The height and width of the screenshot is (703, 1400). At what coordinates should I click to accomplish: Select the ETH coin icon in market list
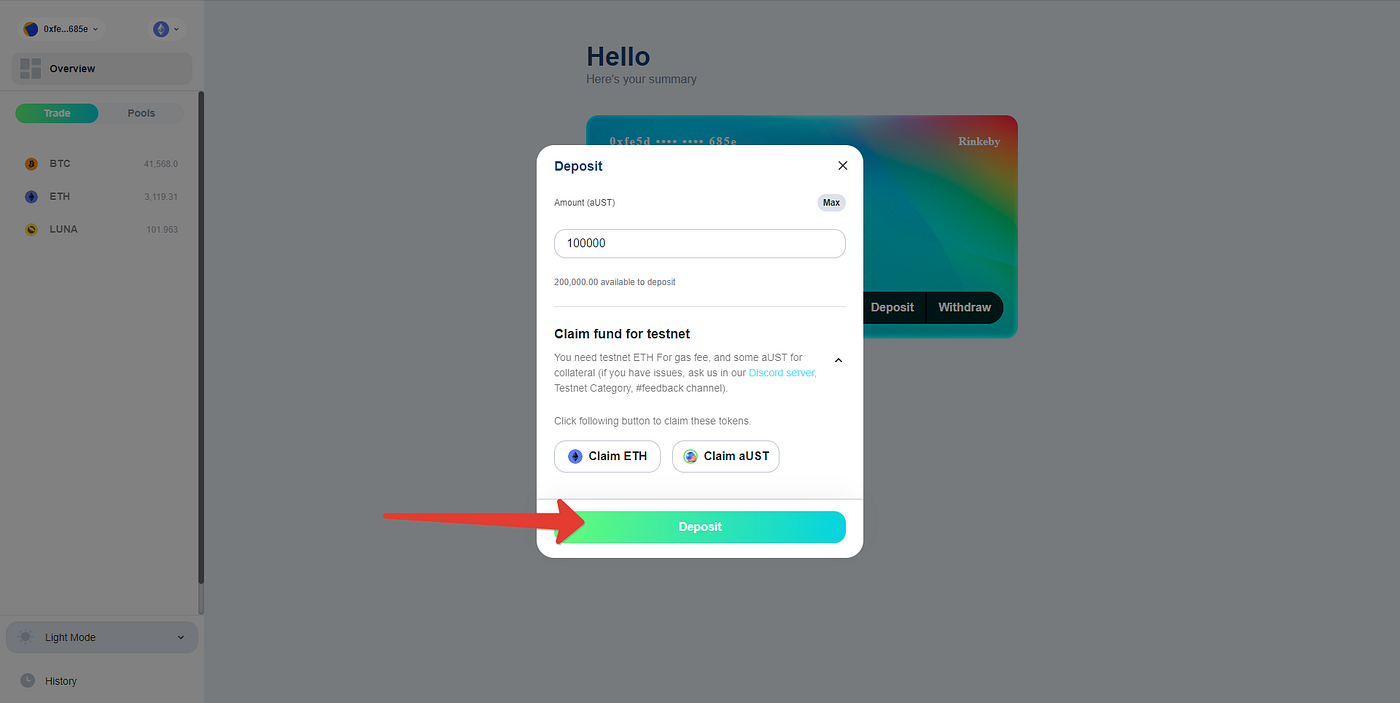click(31, 197)
